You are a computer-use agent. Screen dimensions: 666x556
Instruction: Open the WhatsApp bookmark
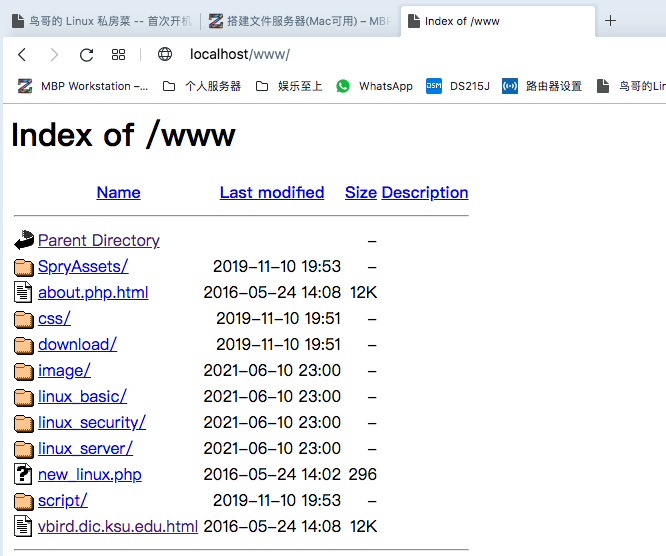374,86
